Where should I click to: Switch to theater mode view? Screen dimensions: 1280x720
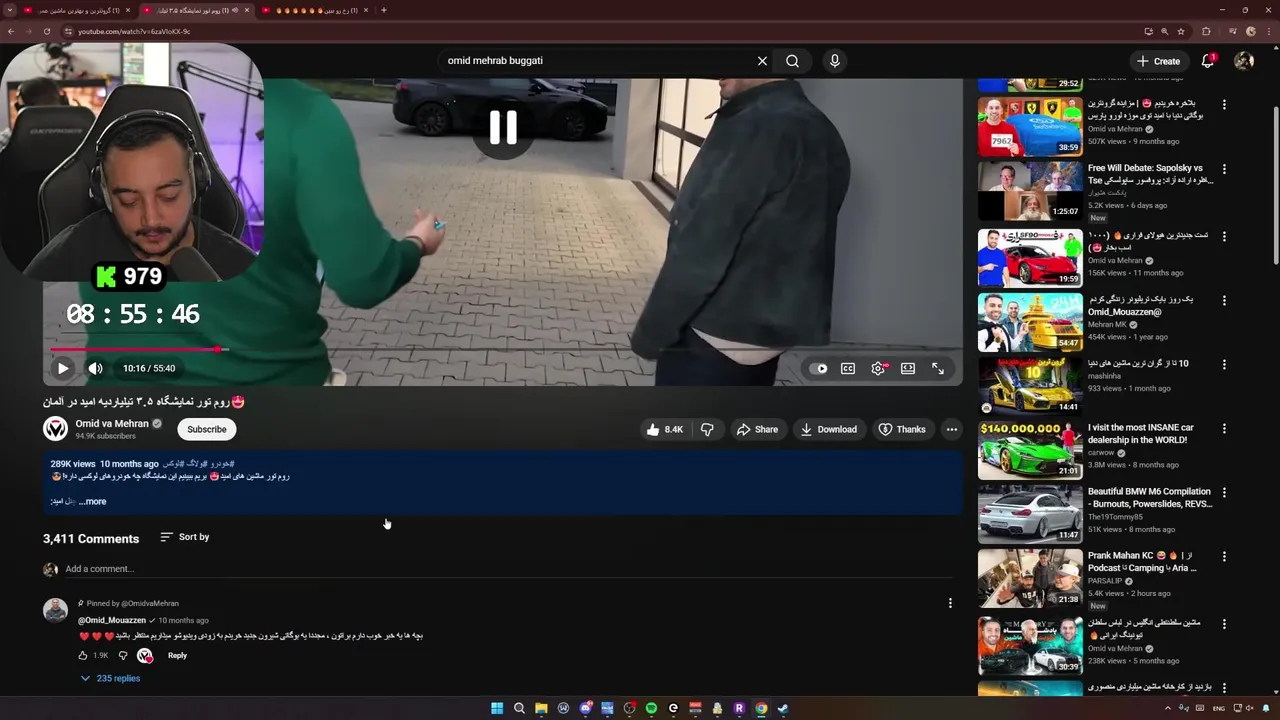(908, 368)
